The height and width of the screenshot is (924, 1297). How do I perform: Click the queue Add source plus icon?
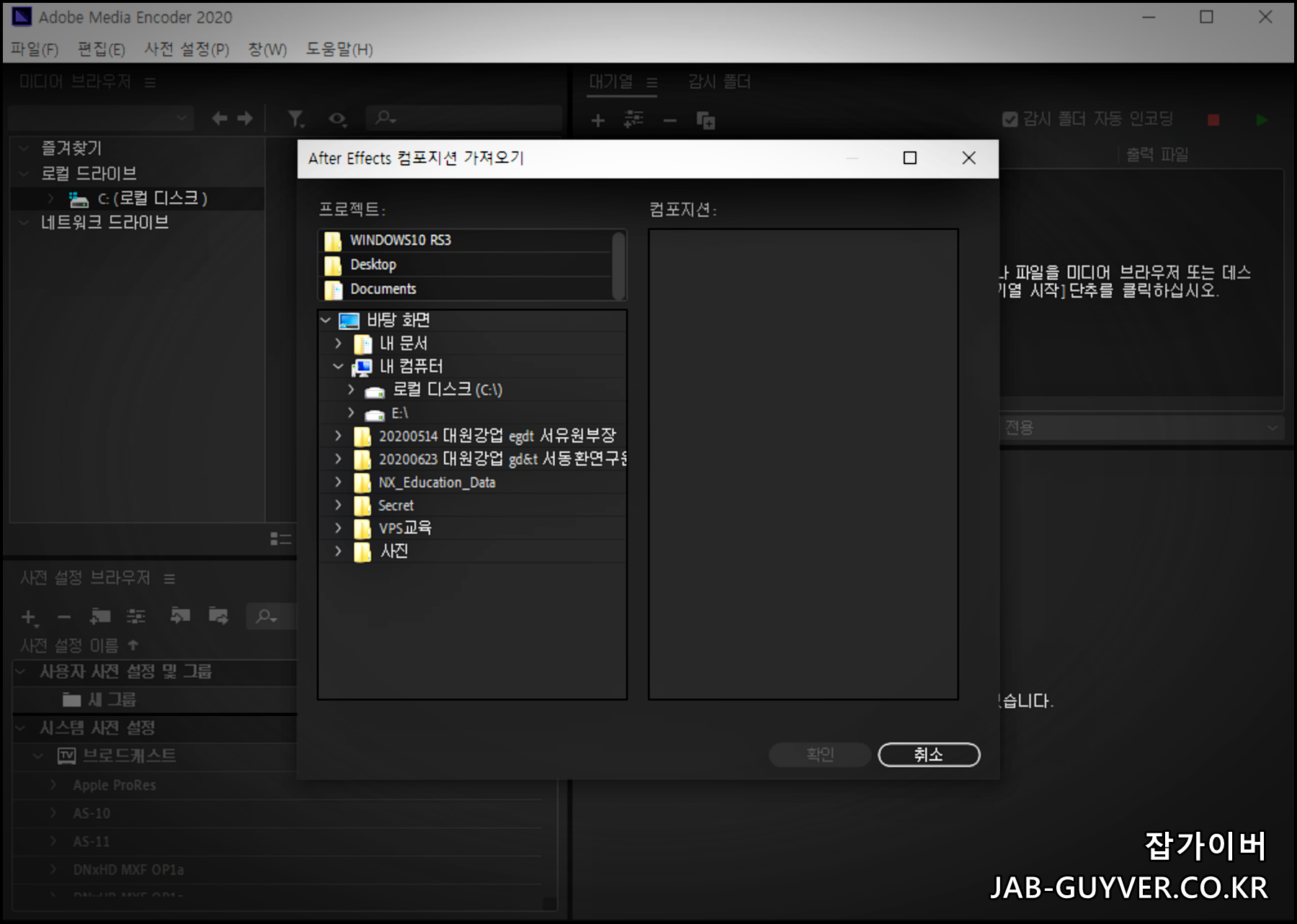(x=598, y=120)
